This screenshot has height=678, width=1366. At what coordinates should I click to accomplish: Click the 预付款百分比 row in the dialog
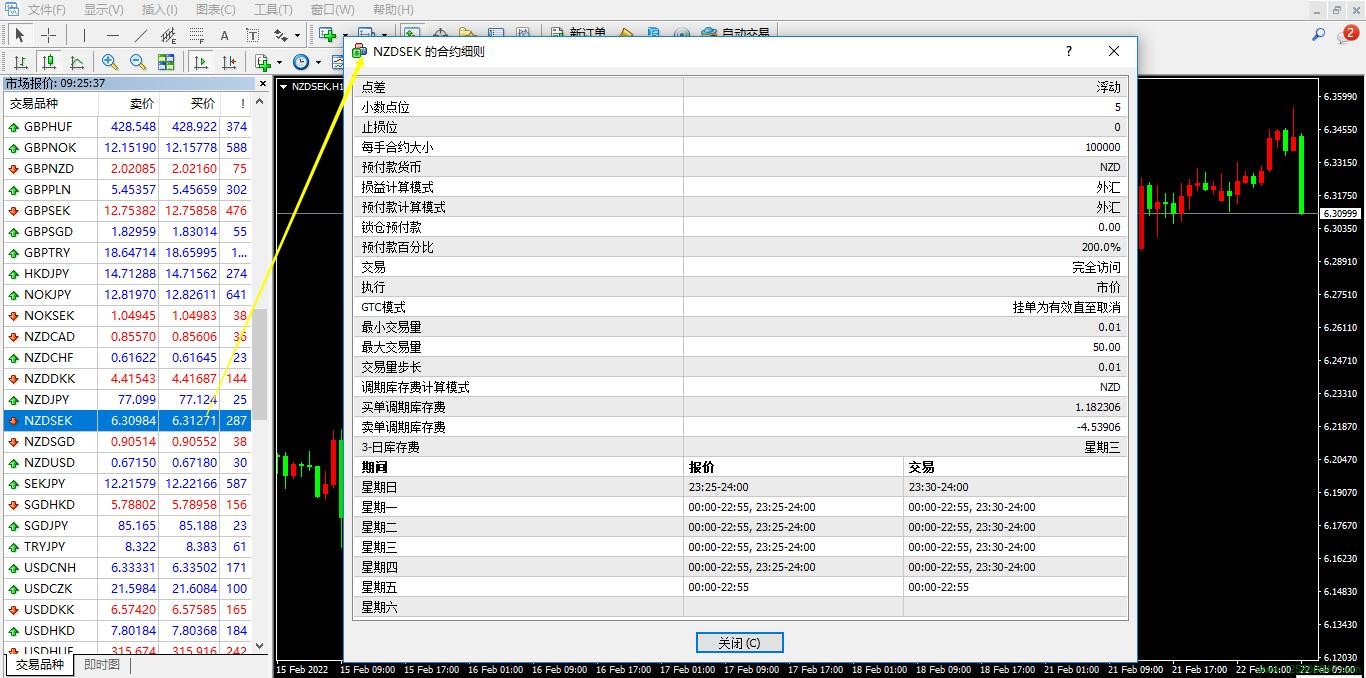tap(740, 247)
